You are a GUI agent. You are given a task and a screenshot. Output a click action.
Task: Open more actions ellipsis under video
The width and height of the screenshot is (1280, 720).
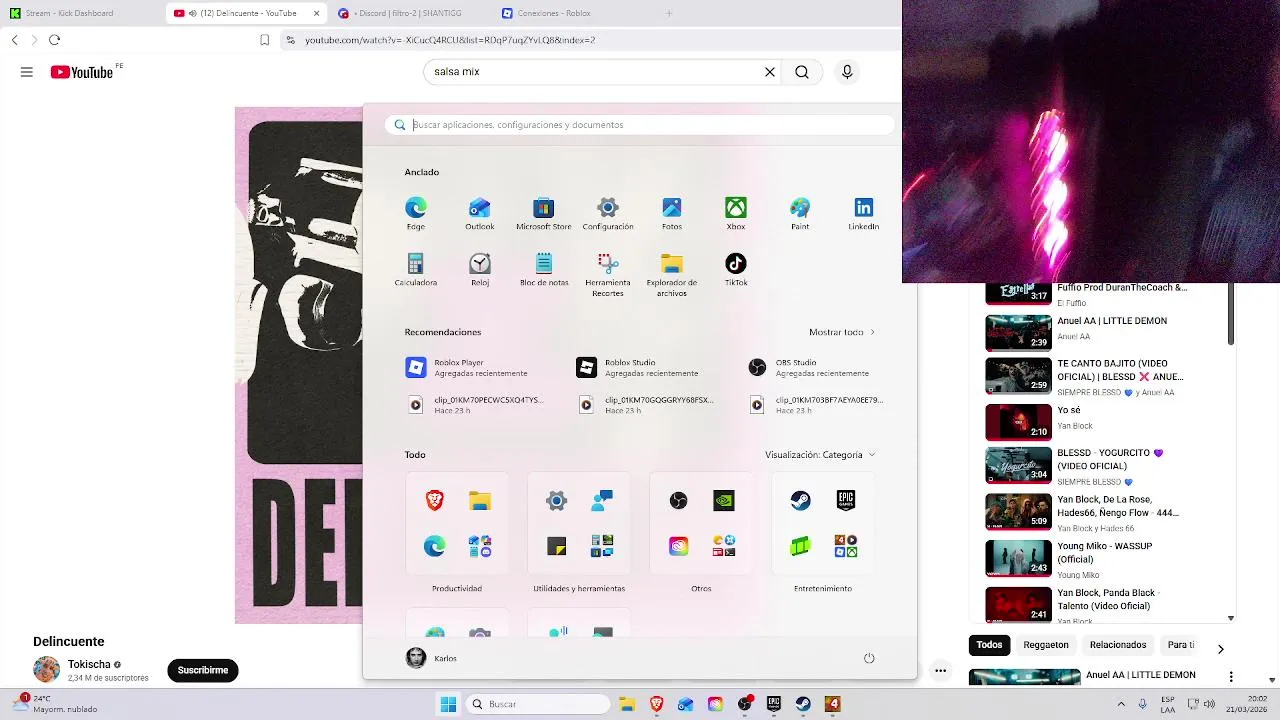pyautogui.click(x=940, y=671)
